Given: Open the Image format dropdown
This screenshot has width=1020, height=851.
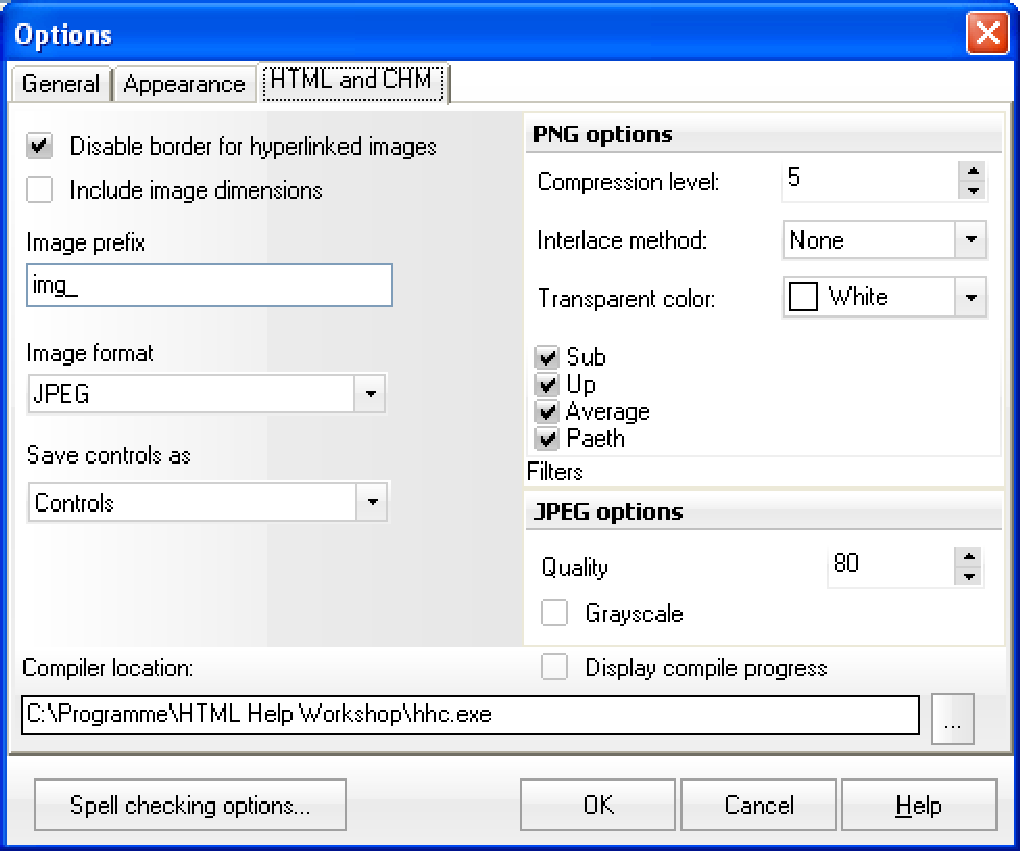Looking at the screenshot, I should tap(370, 394).
